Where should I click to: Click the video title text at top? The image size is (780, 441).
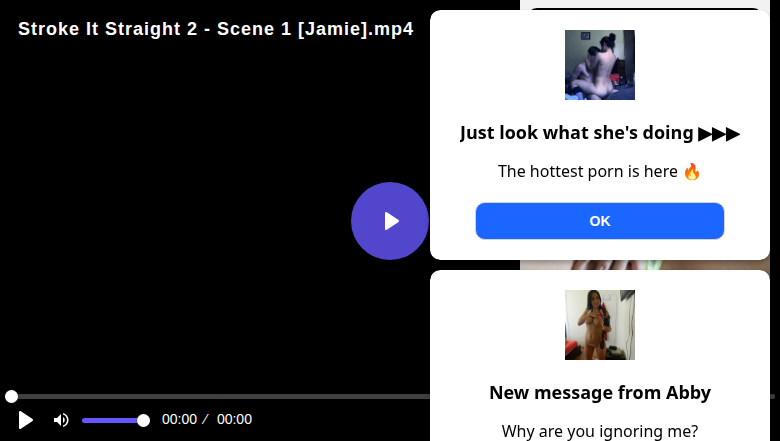[215, 28]
